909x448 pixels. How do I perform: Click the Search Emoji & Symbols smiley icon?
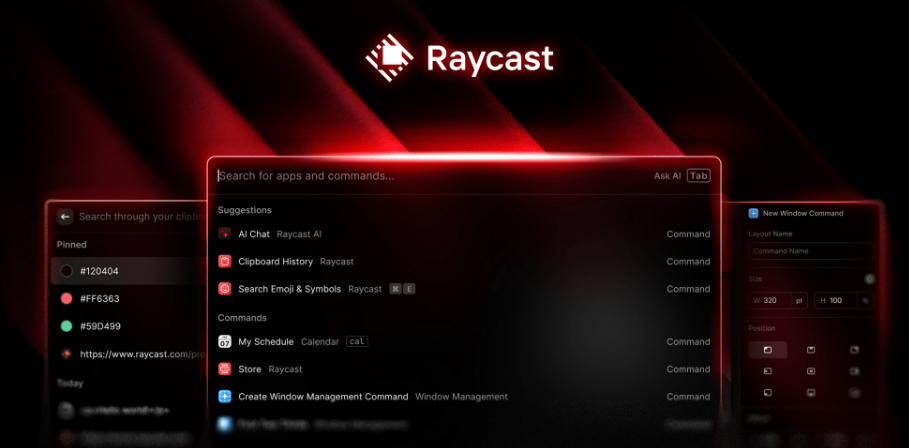[225, 289]
